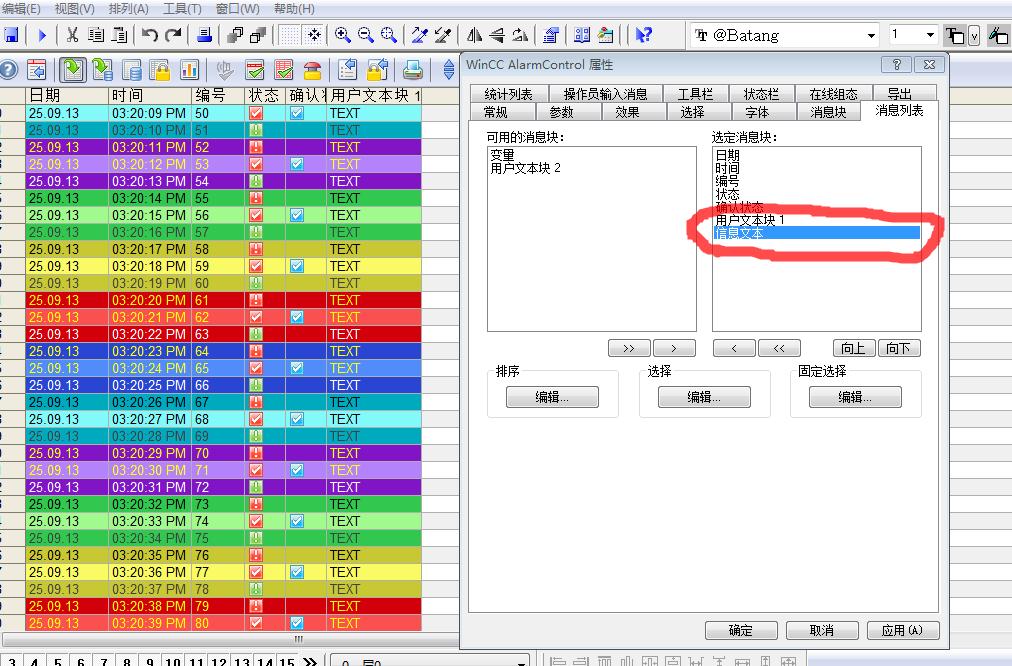Open the 工具(T) menu

(182, 8)
